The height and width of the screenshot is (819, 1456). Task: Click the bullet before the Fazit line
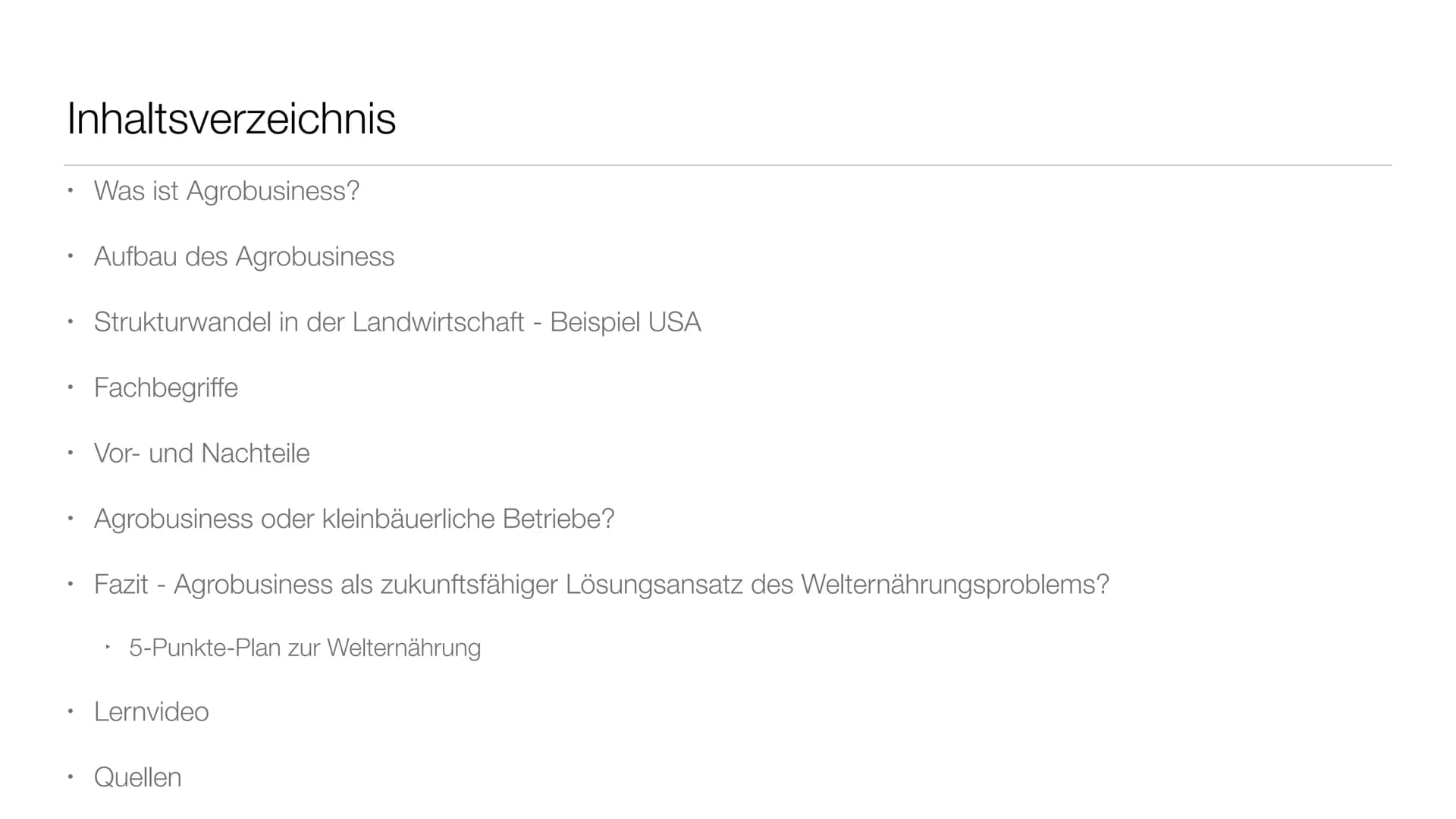70,584
